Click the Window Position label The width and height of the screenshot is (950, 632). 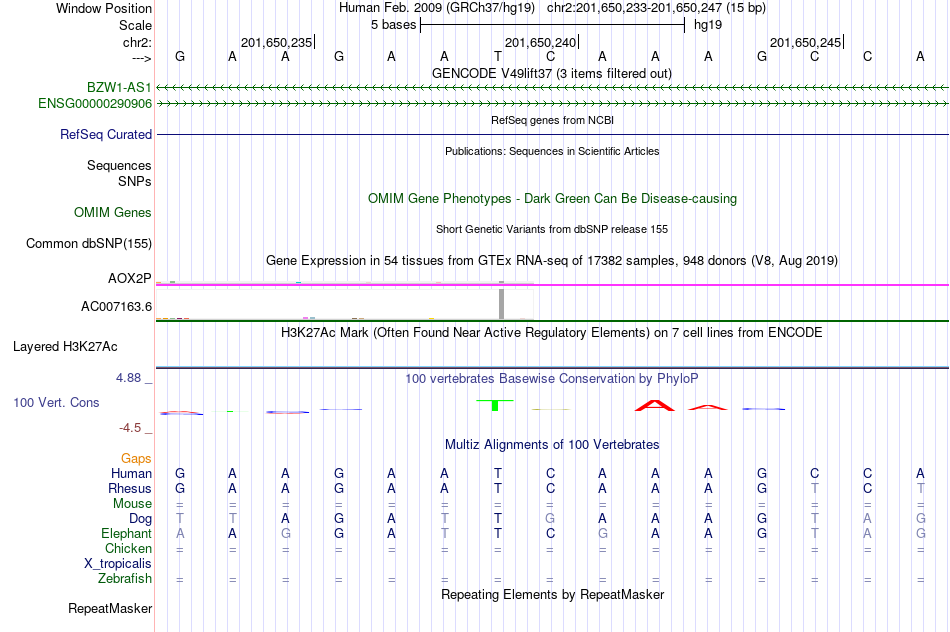point(104,8)
